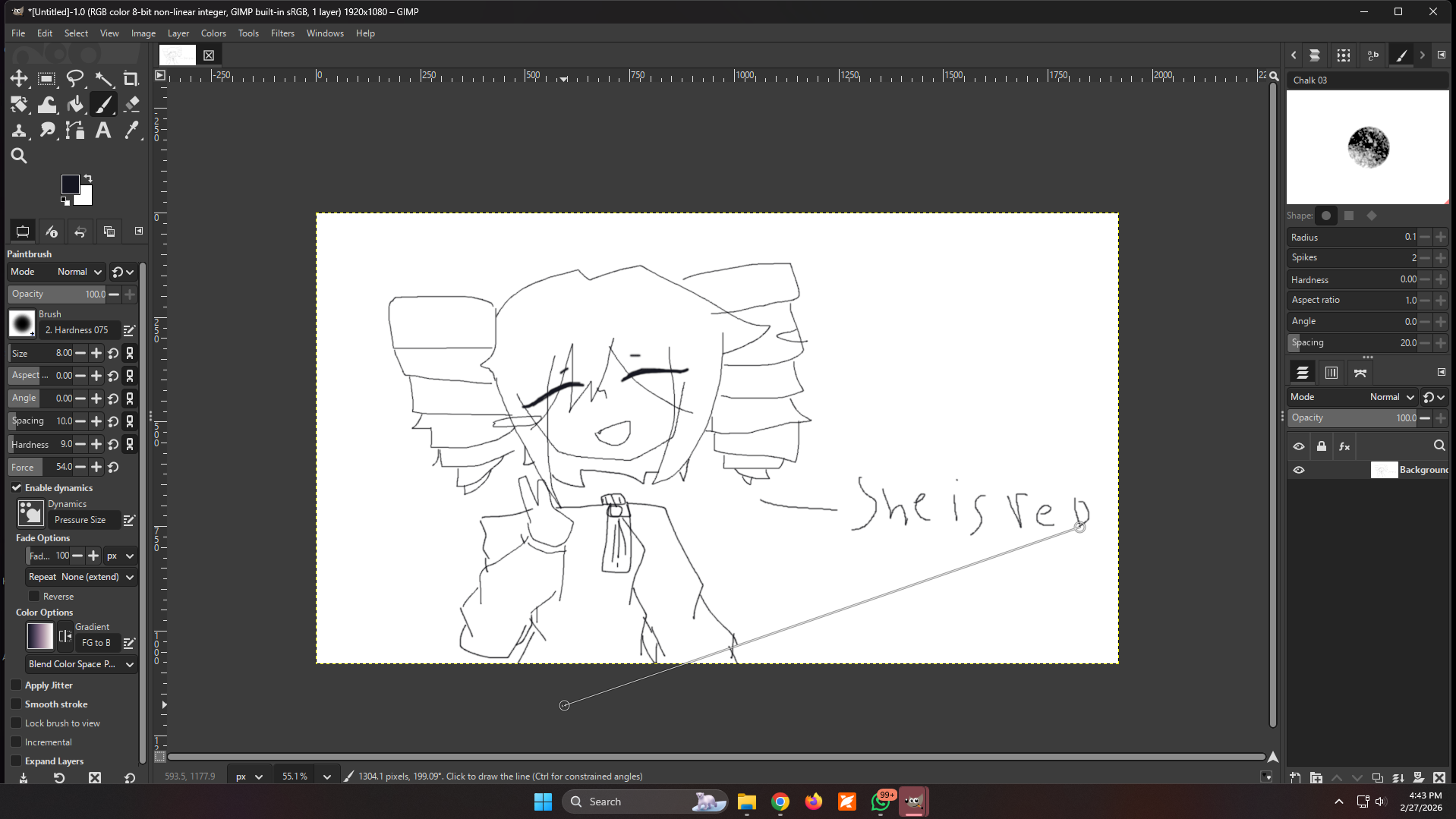Activate the Zoom tool
This screenshot has height=819, width=1456.
tap(19, 156)
